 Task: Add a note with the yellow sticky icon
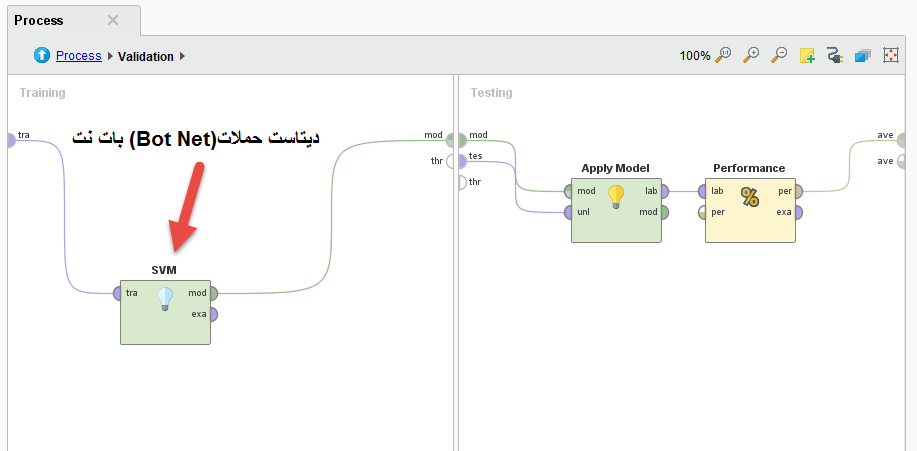pos(807,56)
